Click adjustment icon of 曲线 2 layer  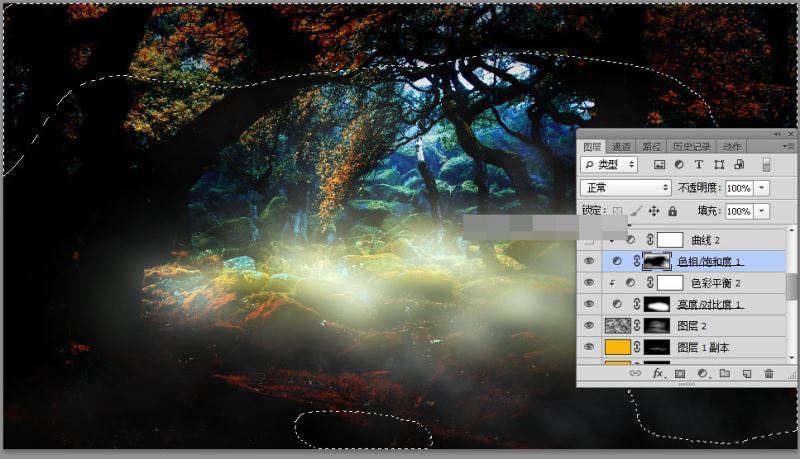pyautogui.click(x=631, y=240)
